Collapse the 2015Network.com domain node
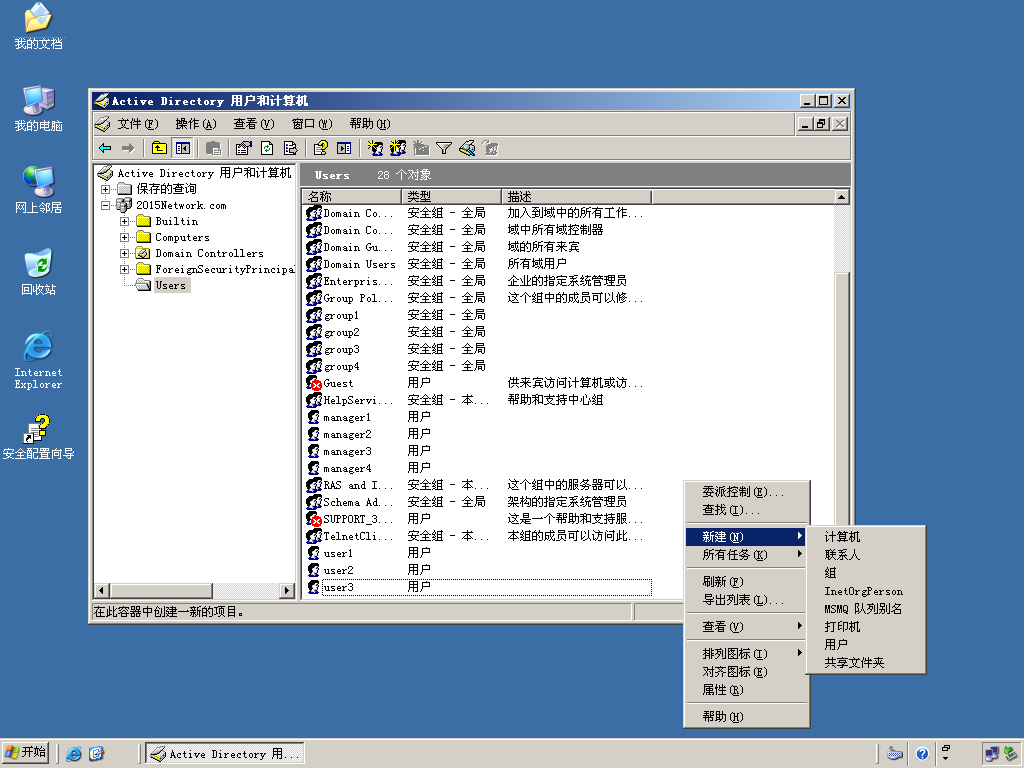 click(x=105, y=205)
